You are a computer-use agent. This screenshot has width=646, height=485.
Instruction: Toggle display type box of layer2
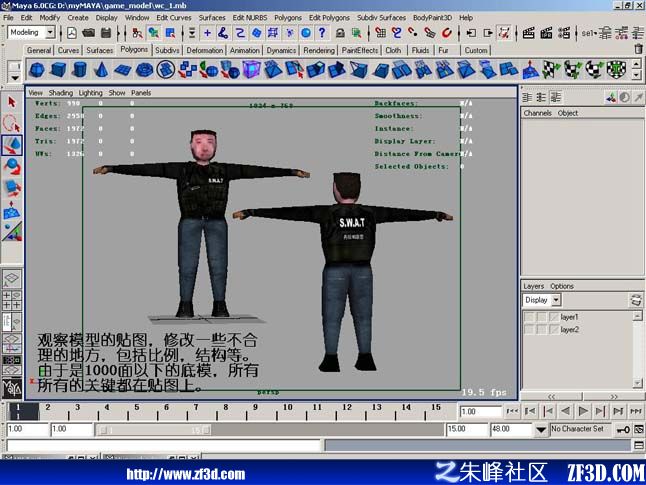(x=541, y=330)
